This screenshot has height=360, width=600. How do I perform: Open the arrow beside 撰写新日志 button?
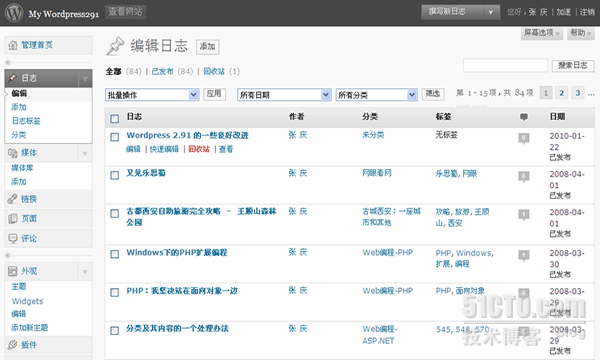click(491, 12)
